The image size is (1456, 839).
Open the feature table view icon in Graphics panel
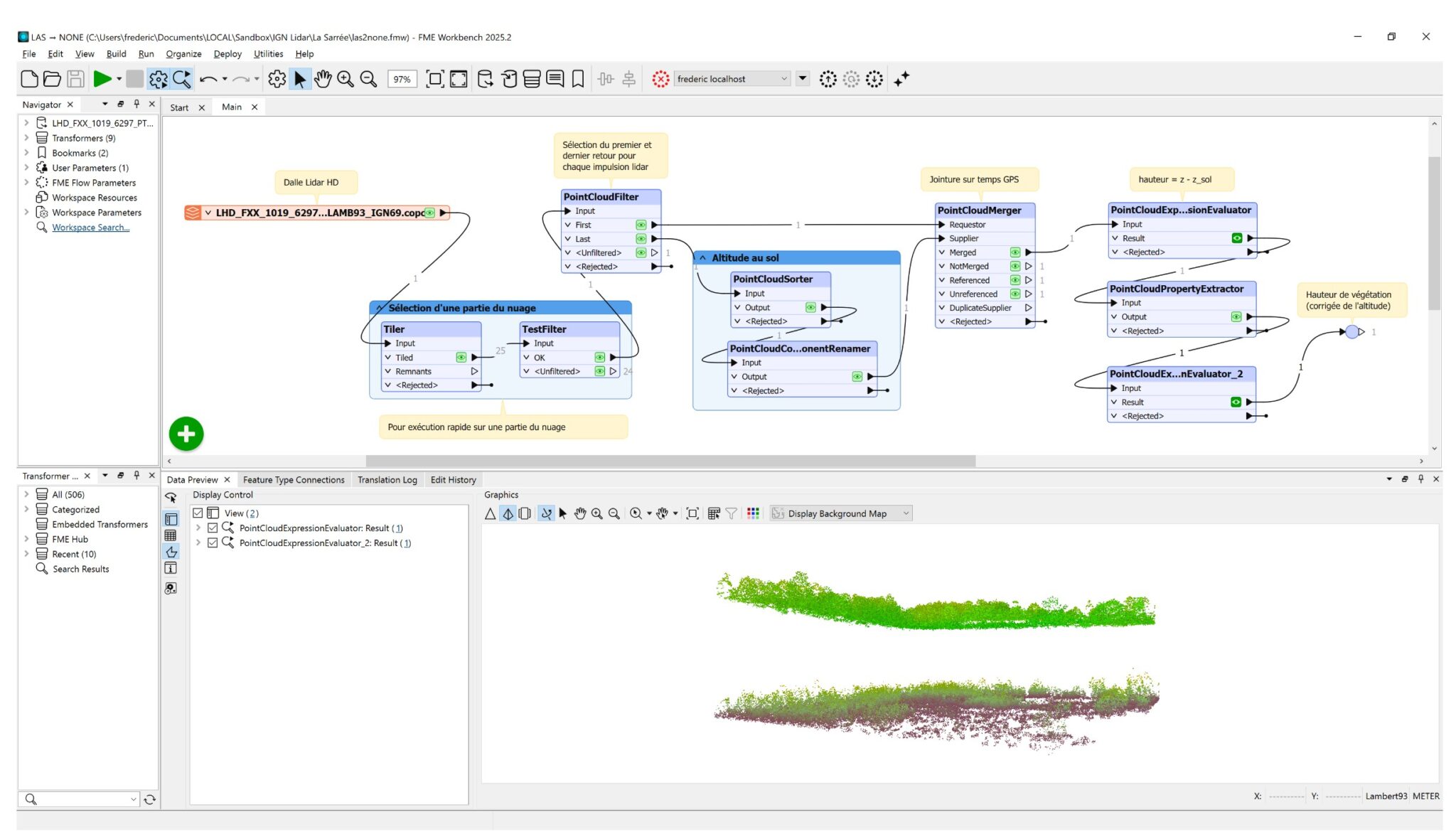(x=713, y=513)
